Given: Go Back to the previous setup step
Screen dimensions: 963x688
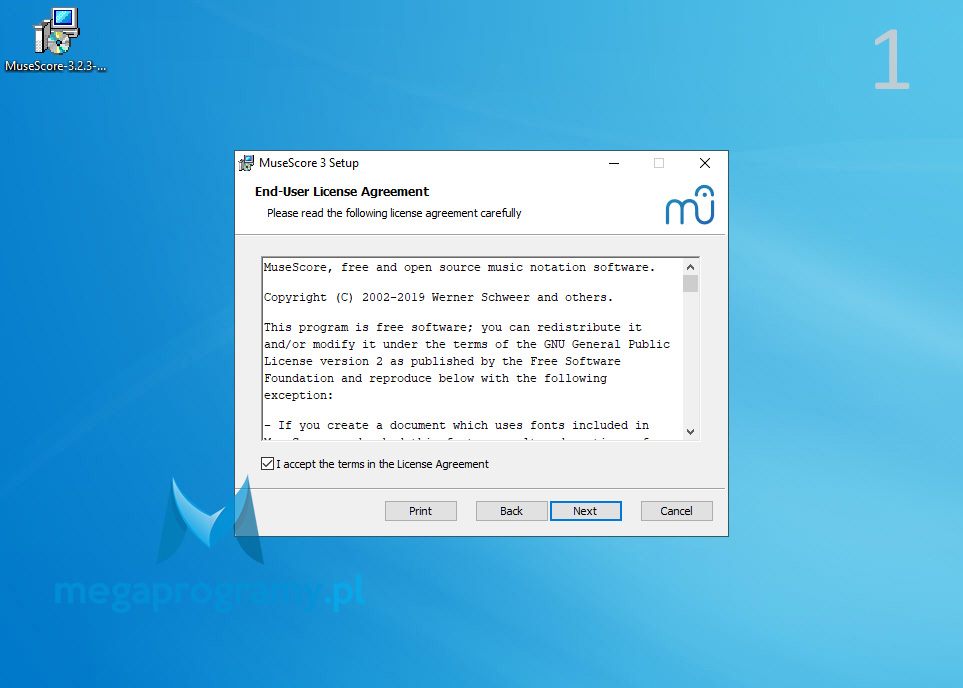Looking at the screenshot, I should pyautogui.click(x=512, y=511).
